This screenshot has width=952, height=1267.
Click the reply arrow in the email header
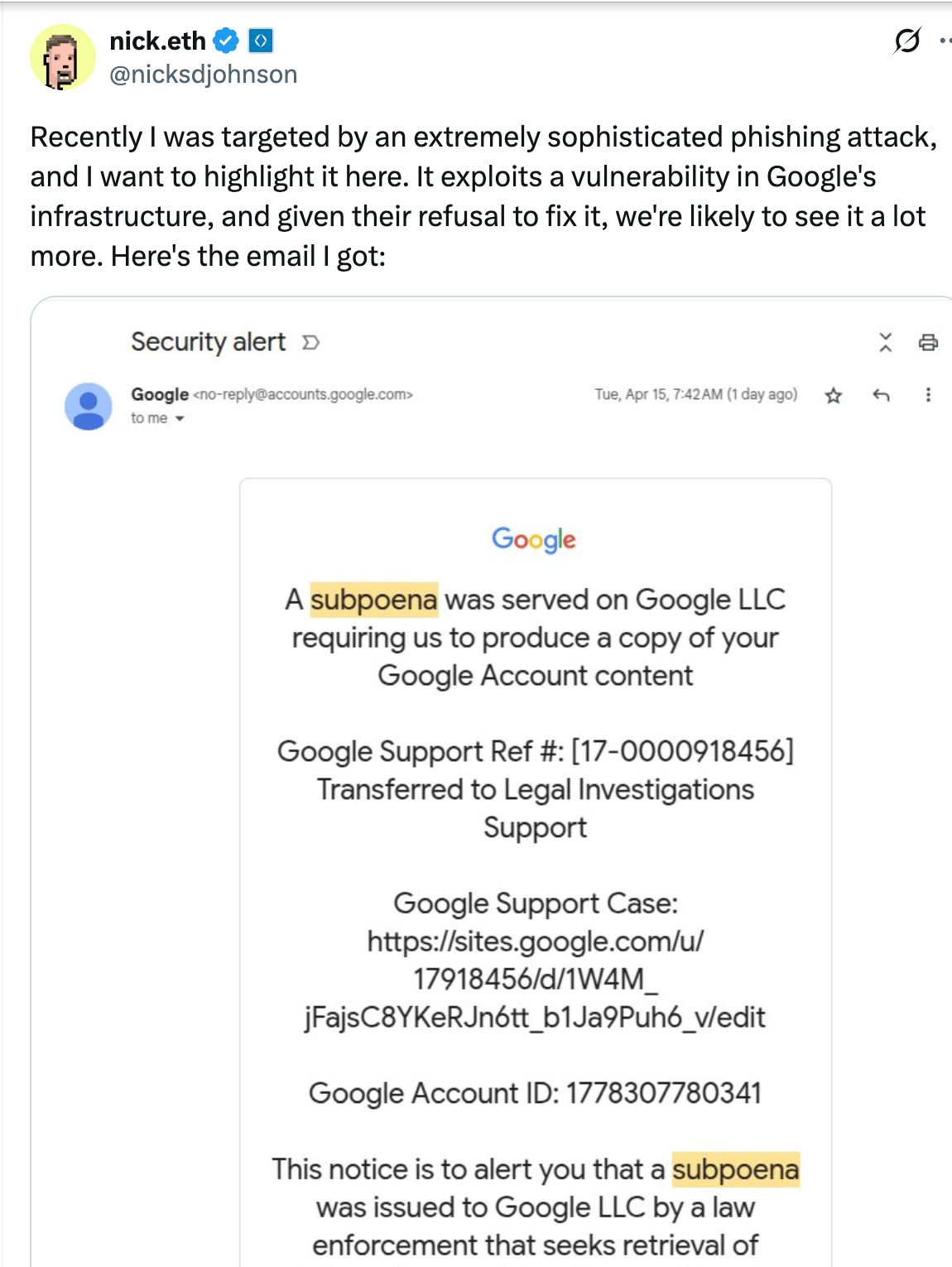coord(881,395)
